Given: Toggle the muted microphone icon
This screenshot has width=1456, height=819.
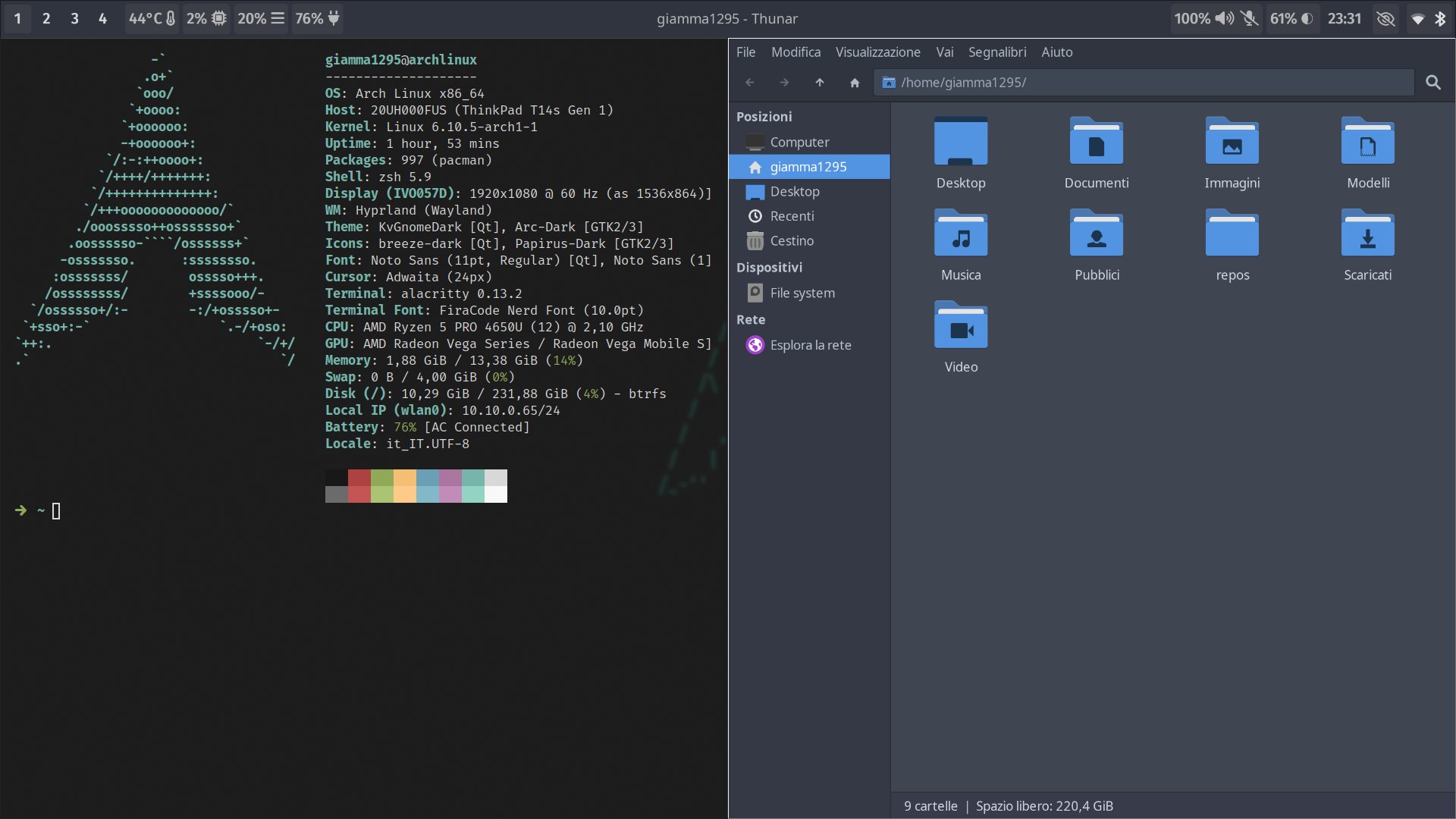Looking at the screenshot, I should click(x=1250, y=18).
